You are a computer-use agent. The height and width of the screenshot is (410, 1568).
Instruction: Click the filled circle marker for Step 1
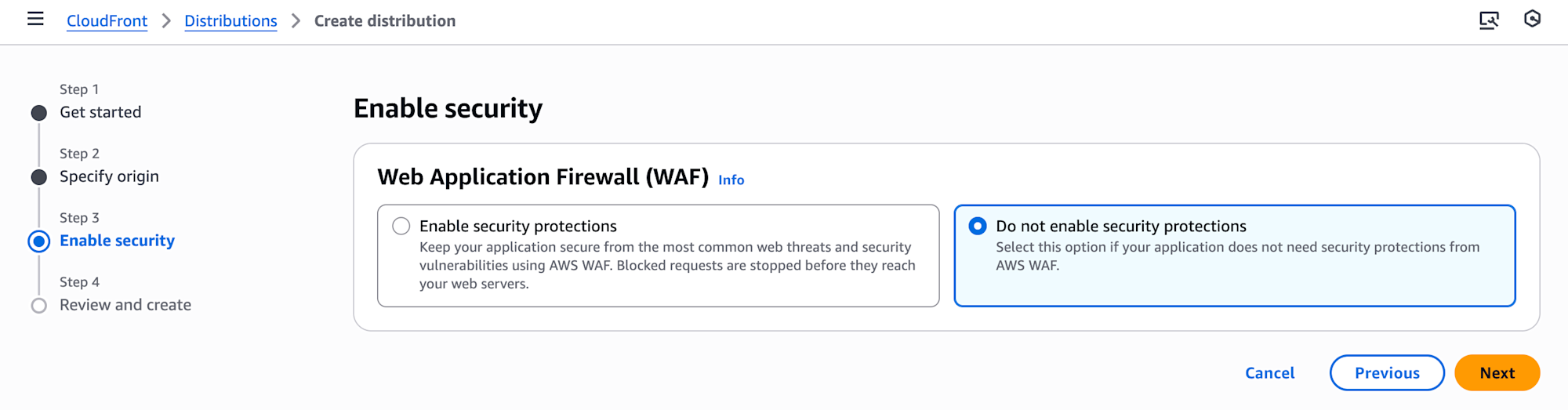coord(38,113)
